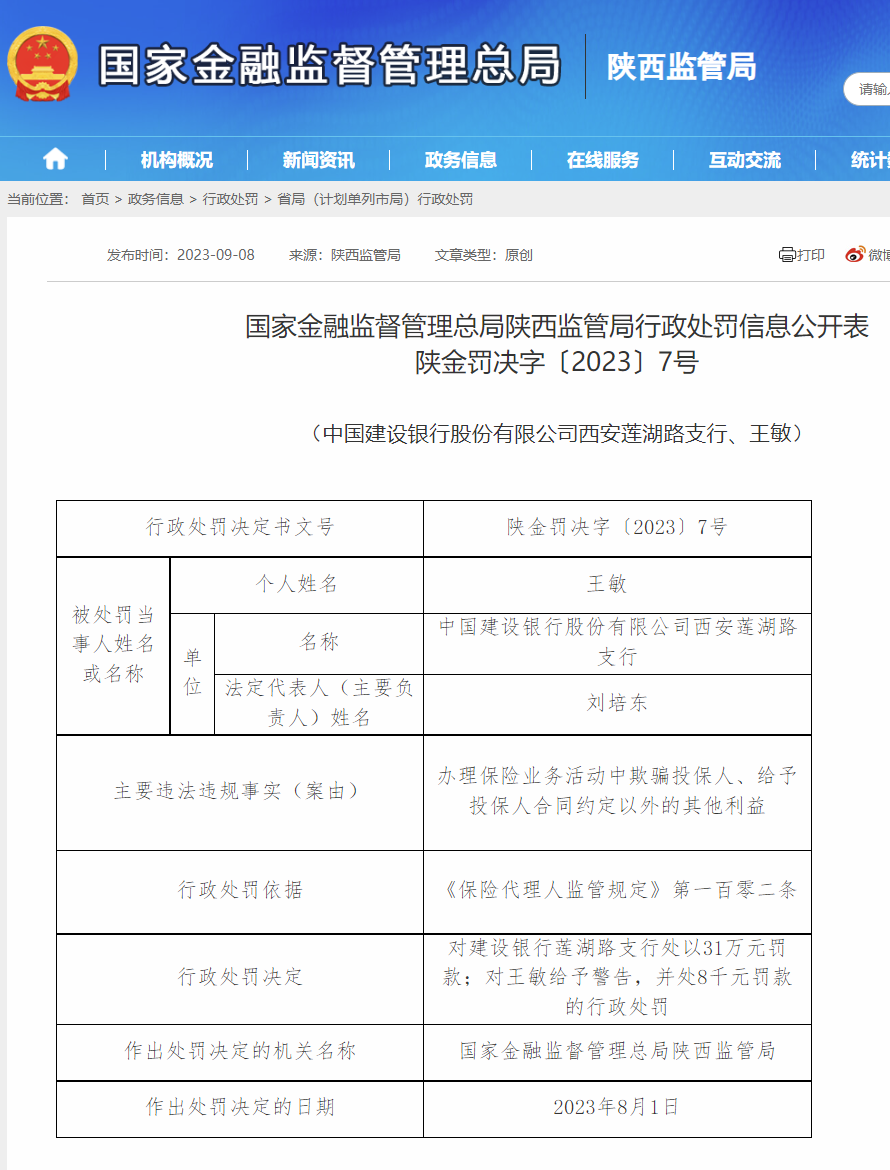
Task: Click the search input box in header
Action: (x=870, y=89)
